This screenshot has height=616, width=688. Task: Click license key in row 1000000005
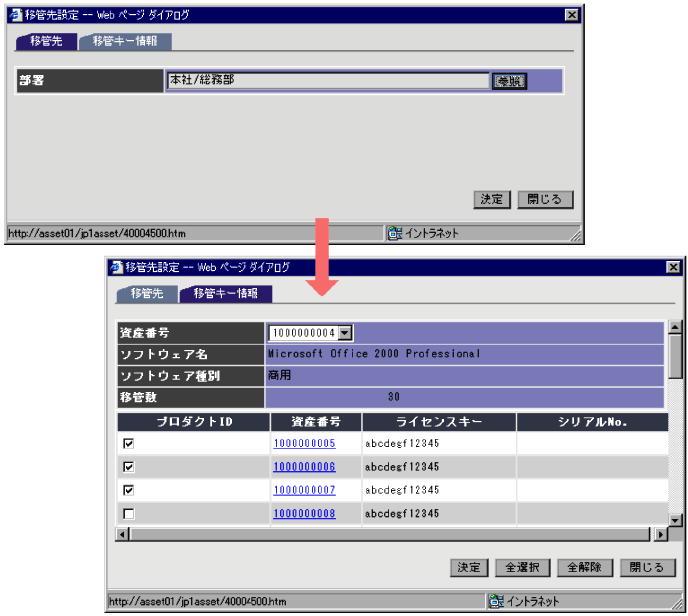[402, 444]
